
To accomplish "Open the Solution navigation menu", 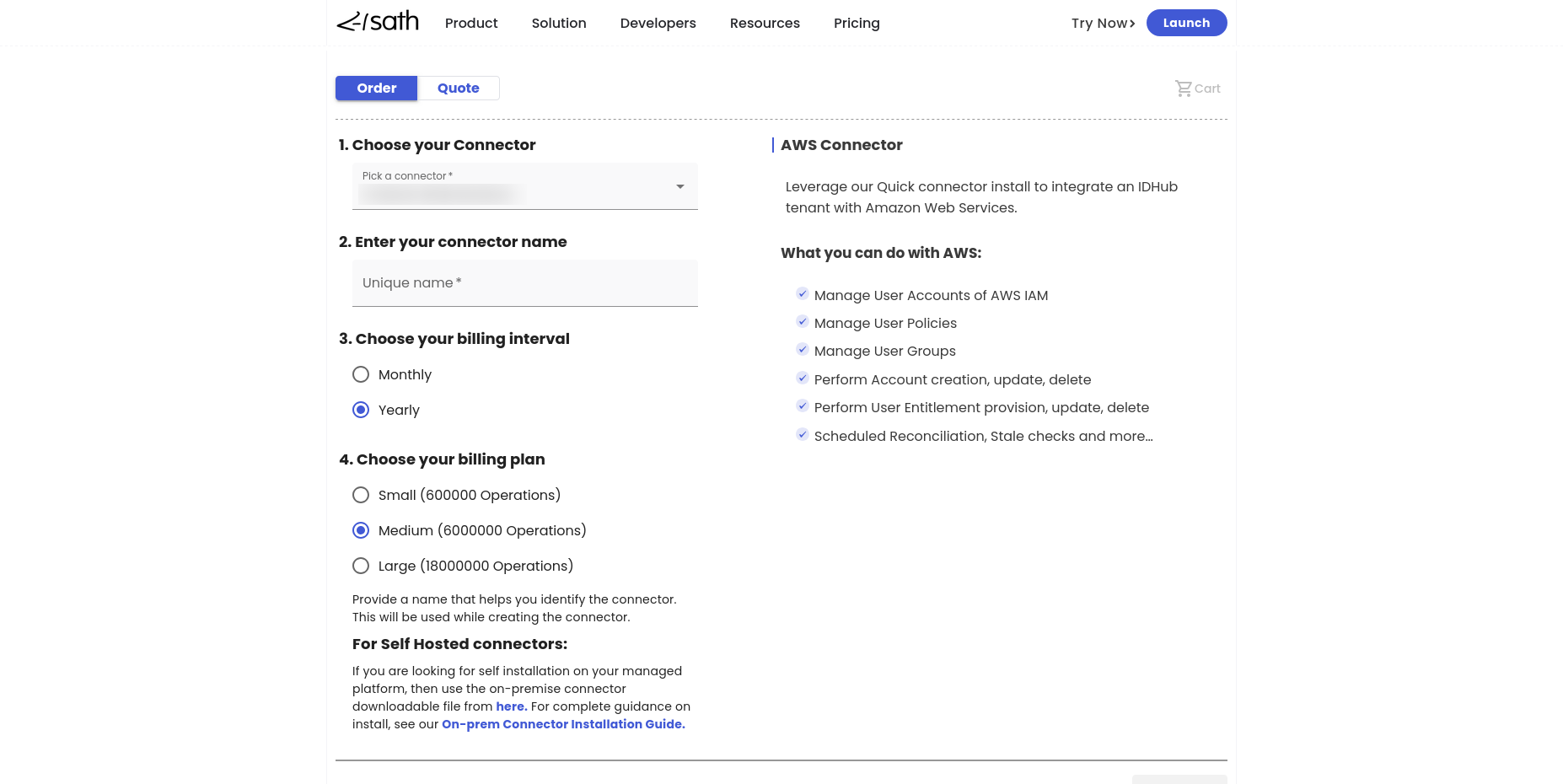I will pyautogui.click(x=558, y=24).
